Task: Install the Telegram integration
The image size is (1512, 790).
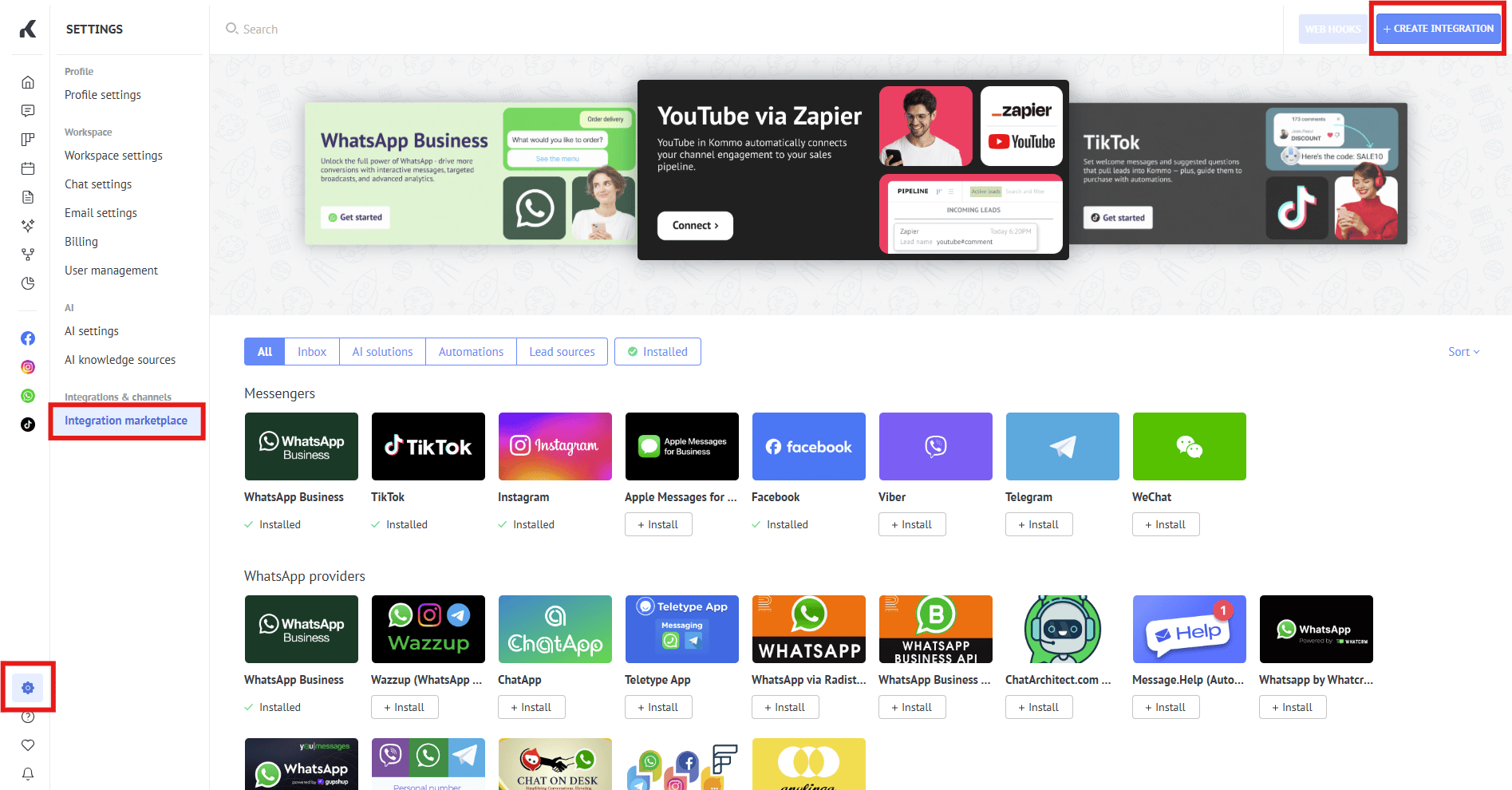Action: [1039, 524]
